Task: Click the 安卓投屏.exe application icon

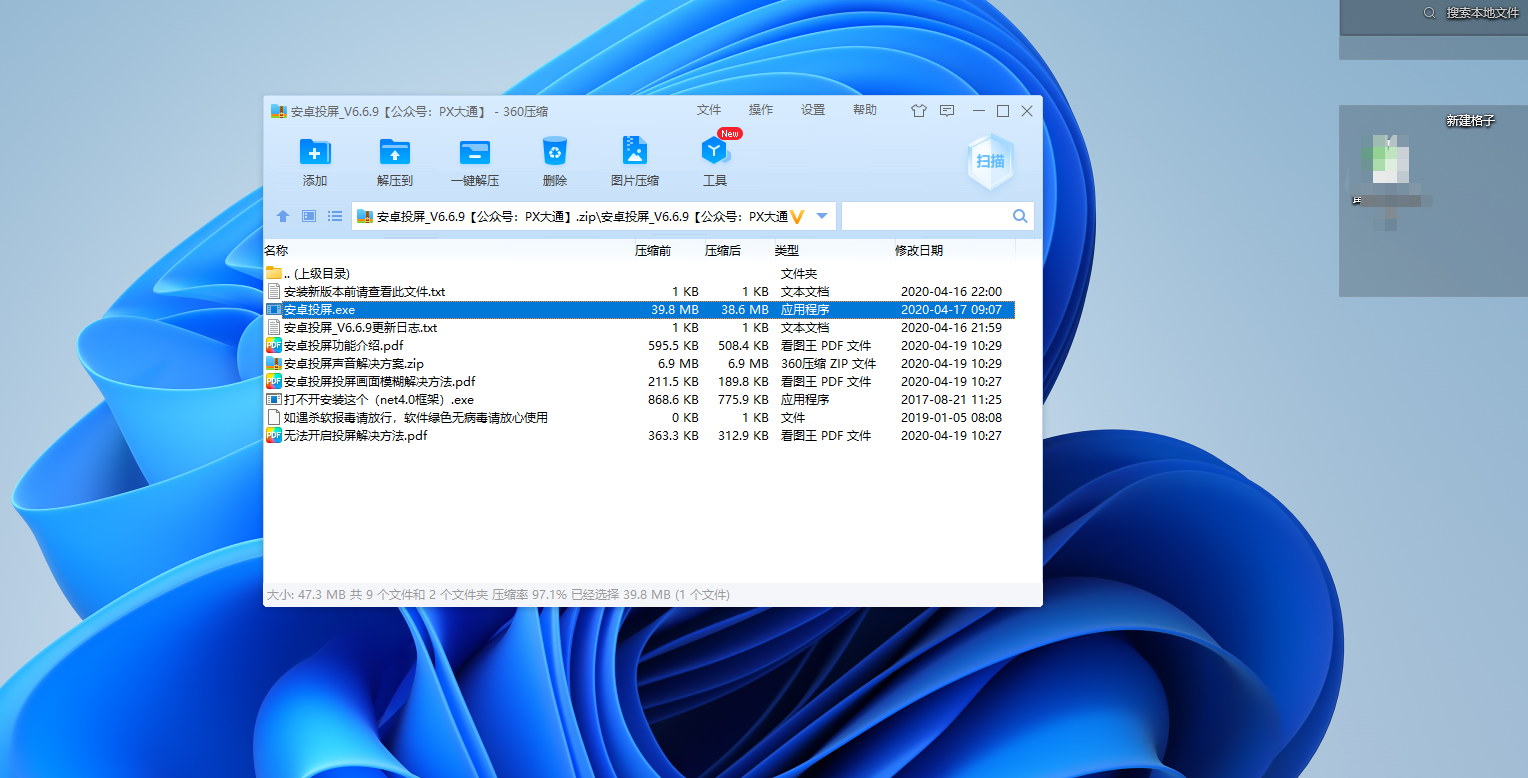Action: (x=274, y=310)
